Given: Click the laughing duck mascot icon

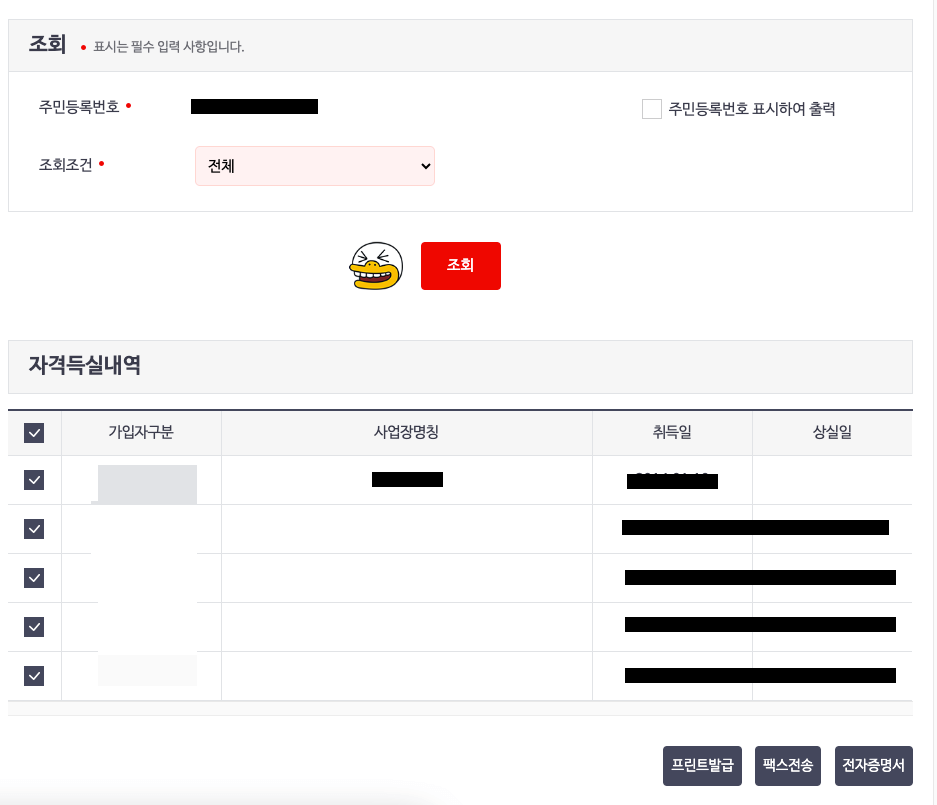Looking at the screenshot, I should tap(375, 265).
